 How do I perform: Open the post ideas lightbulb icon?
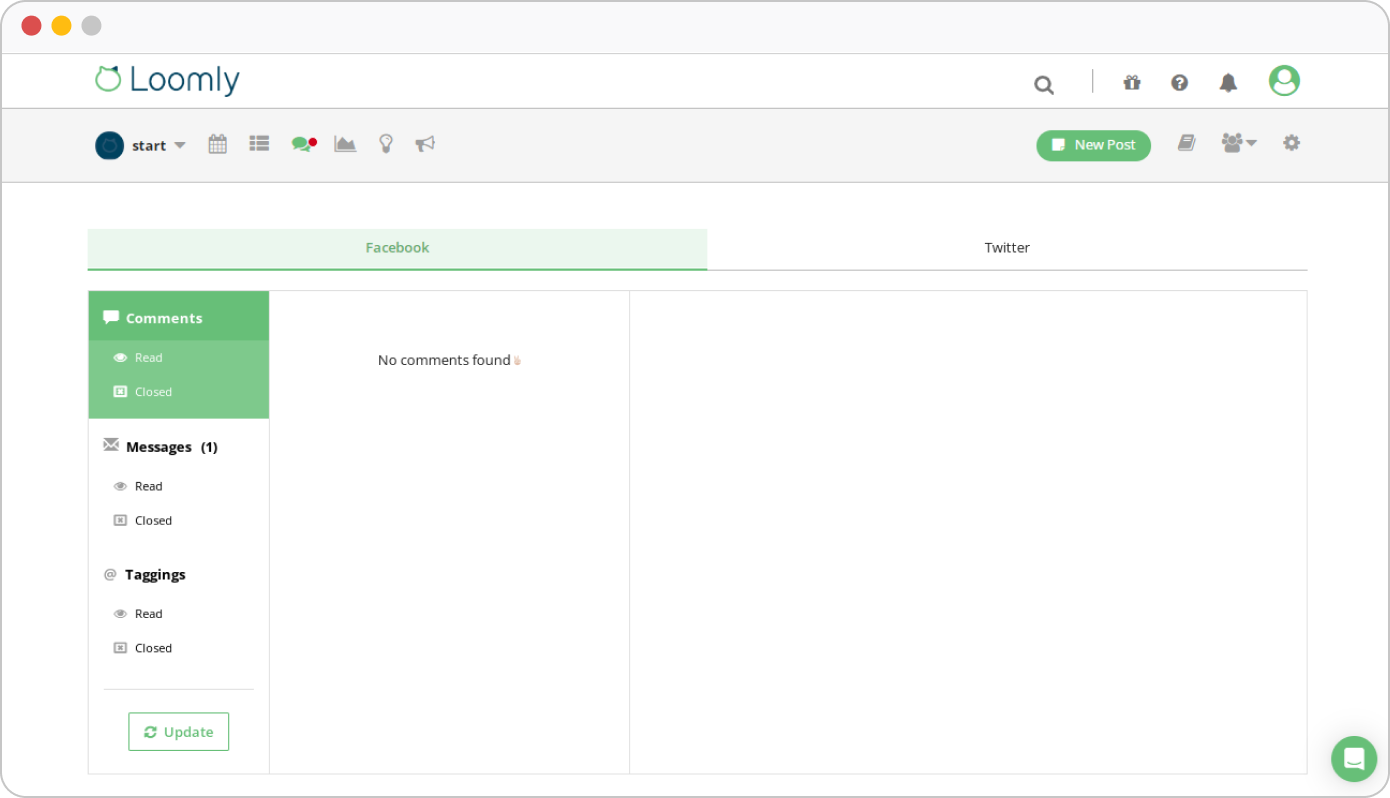[x=386, y=144]
